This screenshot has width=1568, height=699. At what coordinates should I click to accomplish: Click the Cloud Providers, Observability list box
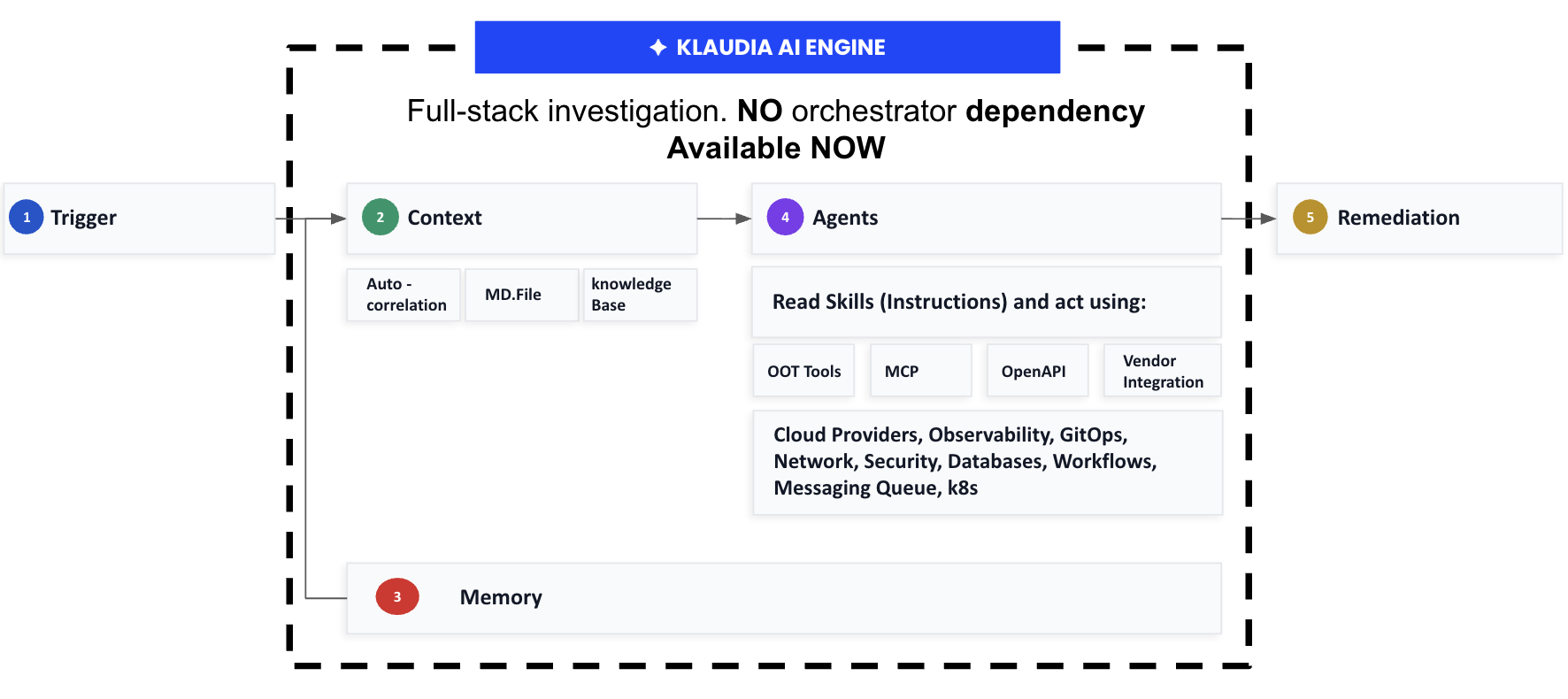(x=988, y=463)
